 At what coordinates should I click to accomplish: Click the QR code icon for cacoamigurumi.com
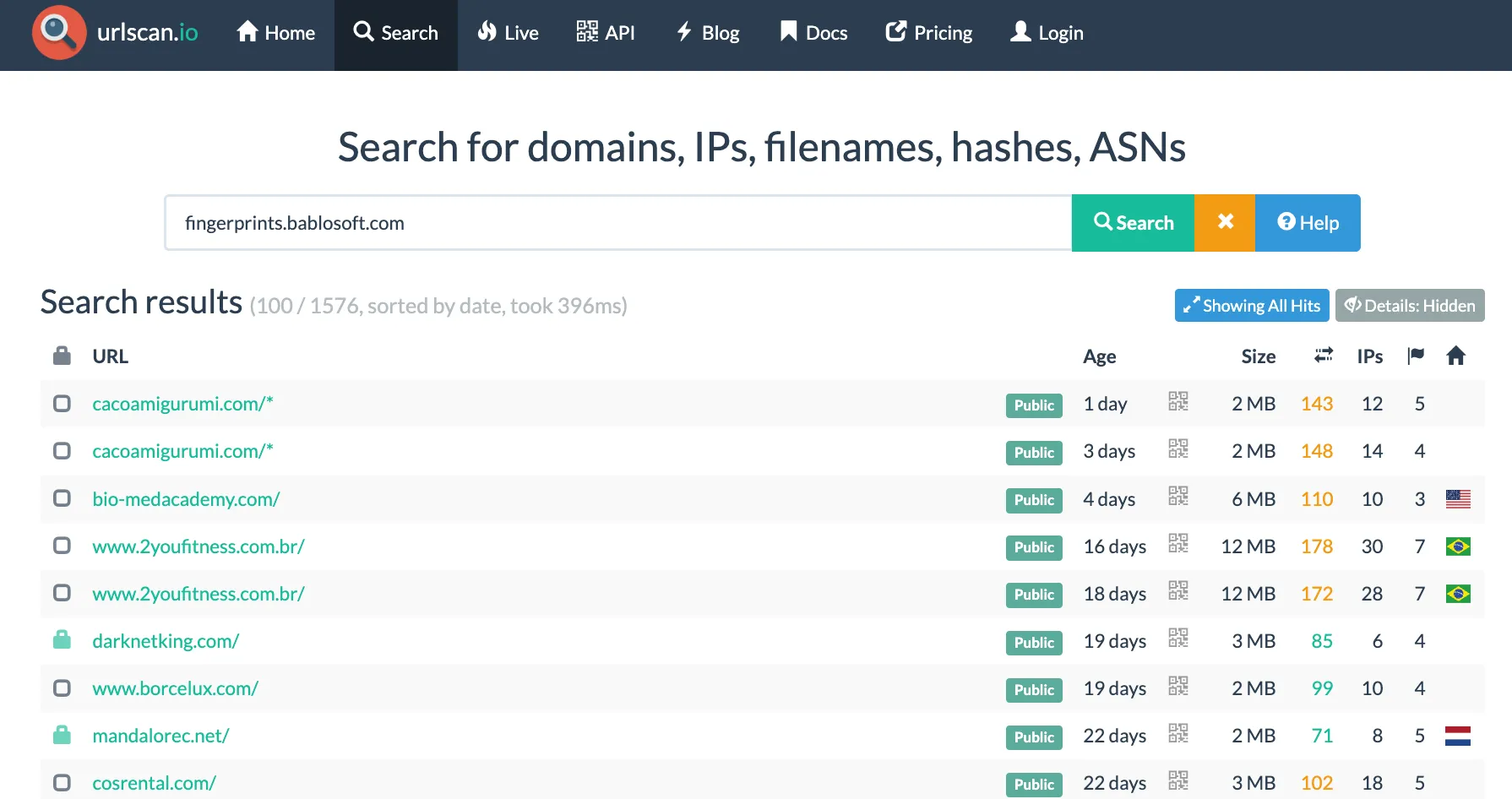(1178, 404)
